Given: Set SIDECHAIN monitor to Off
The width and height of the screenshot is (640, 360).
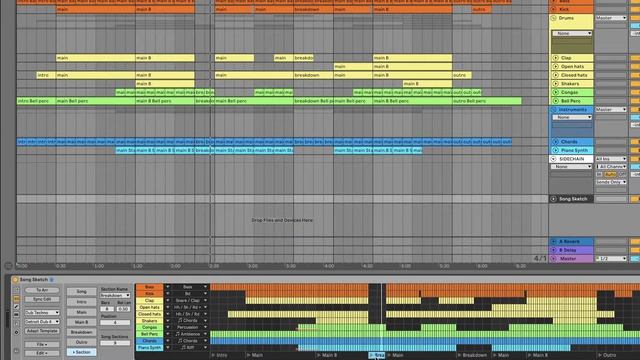Looking at the screenshot, I should (622, 174).
